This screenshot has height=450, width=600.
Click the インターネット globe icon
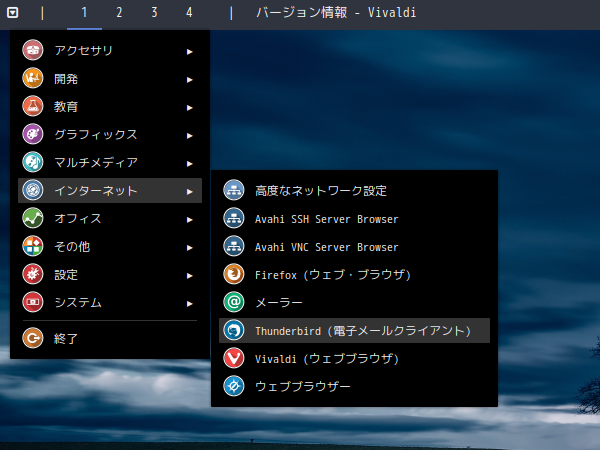pyautogui.click(x=33, y=190)
